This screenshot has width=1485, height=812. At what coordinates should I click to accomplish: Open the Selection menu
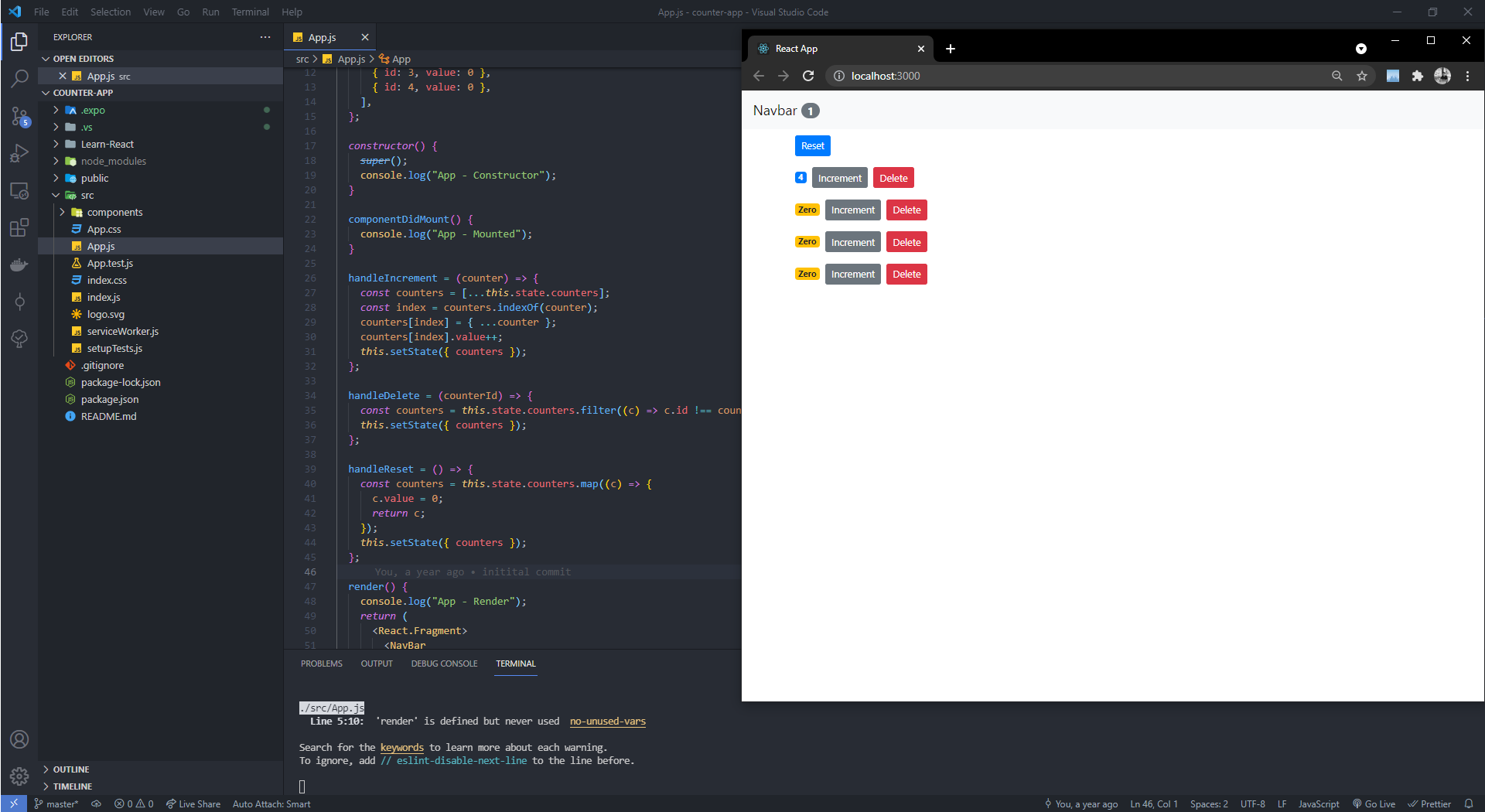tap(111, 12)
